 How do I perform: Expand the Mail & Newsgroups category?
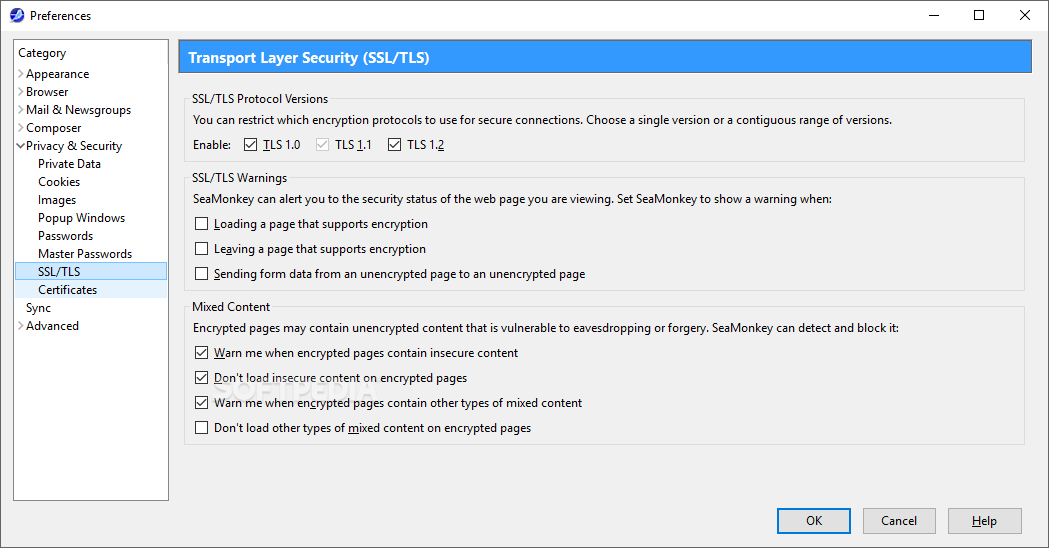point(21,110)
